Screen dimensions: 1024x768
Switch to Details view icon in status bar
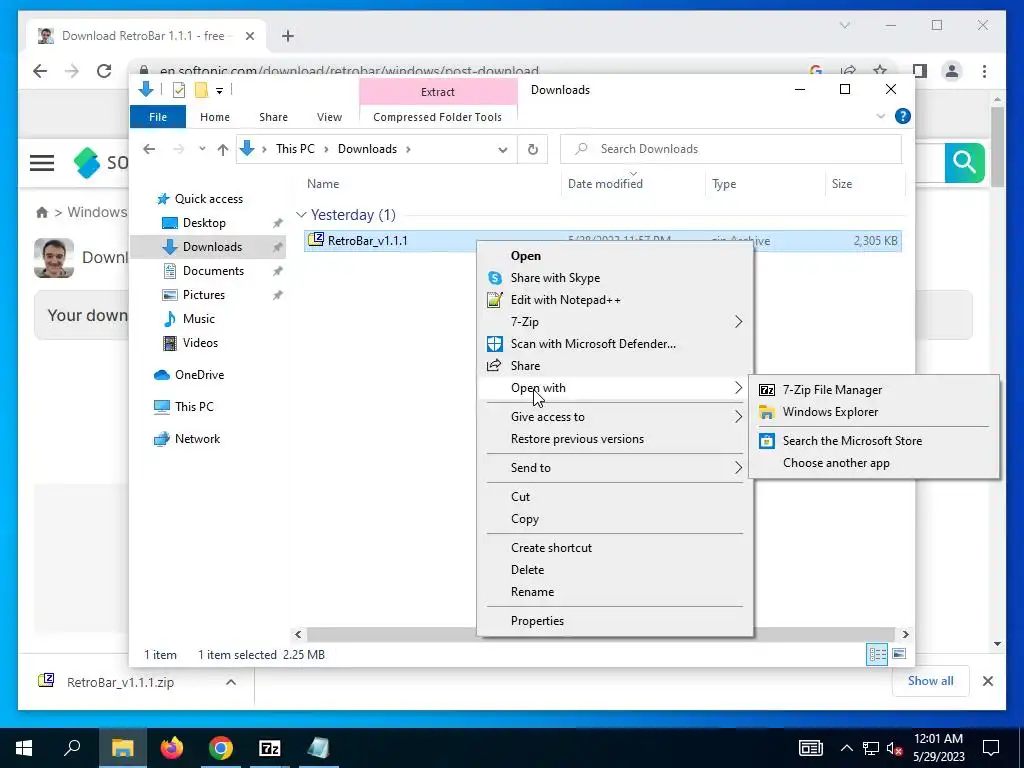click(x=877, y=654)
